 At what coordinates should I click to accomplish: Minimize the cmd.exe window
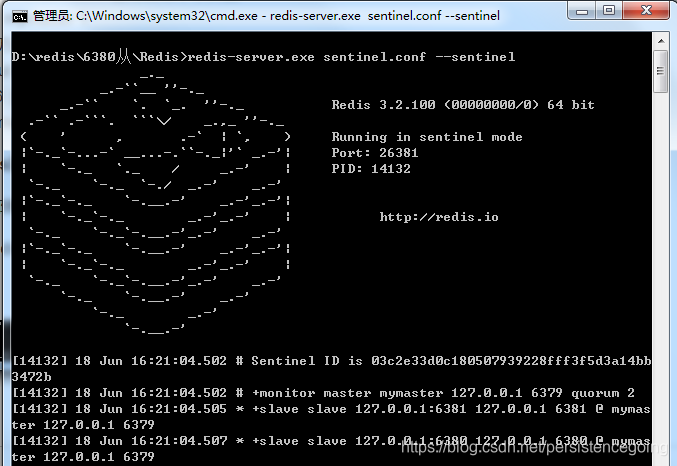tap(582, 10)
